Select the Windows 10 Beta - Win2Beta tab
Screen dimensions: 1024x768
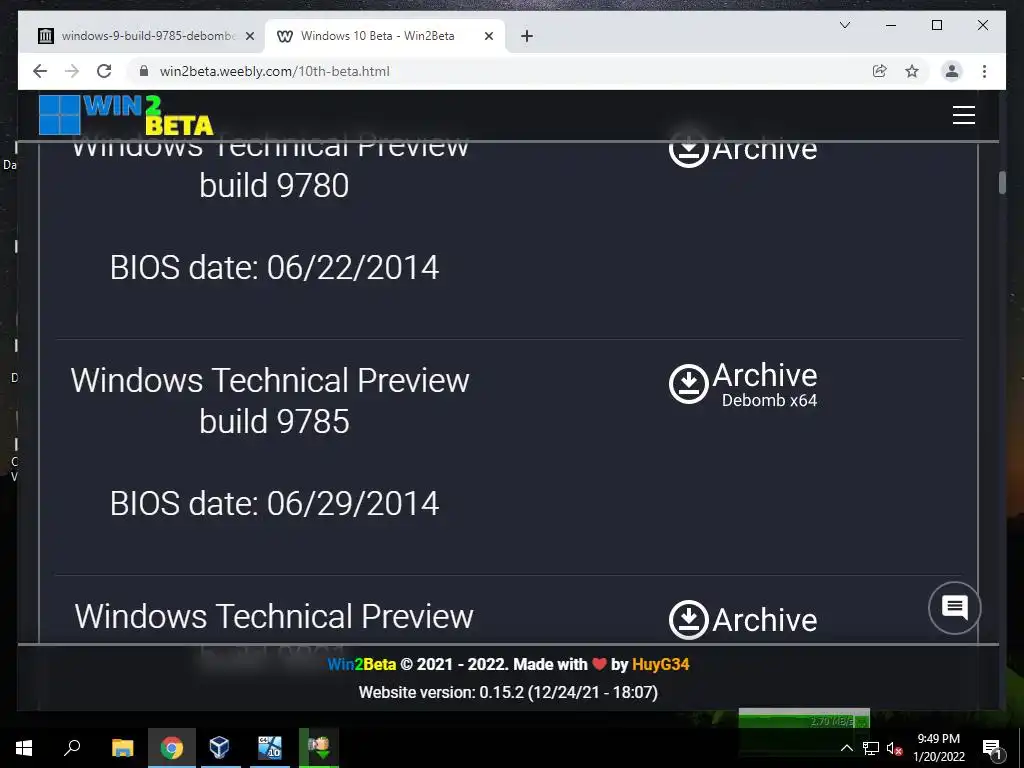384,36
